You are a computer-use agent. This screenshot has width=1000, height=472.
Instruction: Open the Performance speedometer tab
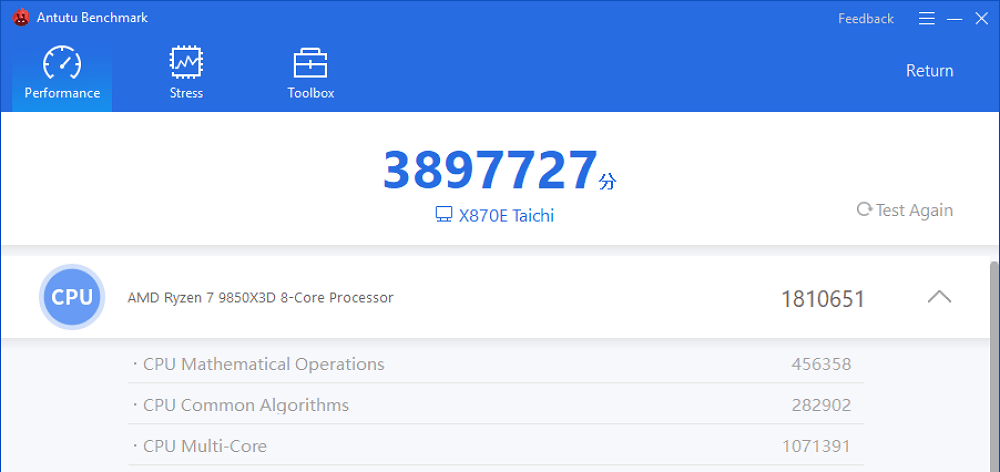62,73
